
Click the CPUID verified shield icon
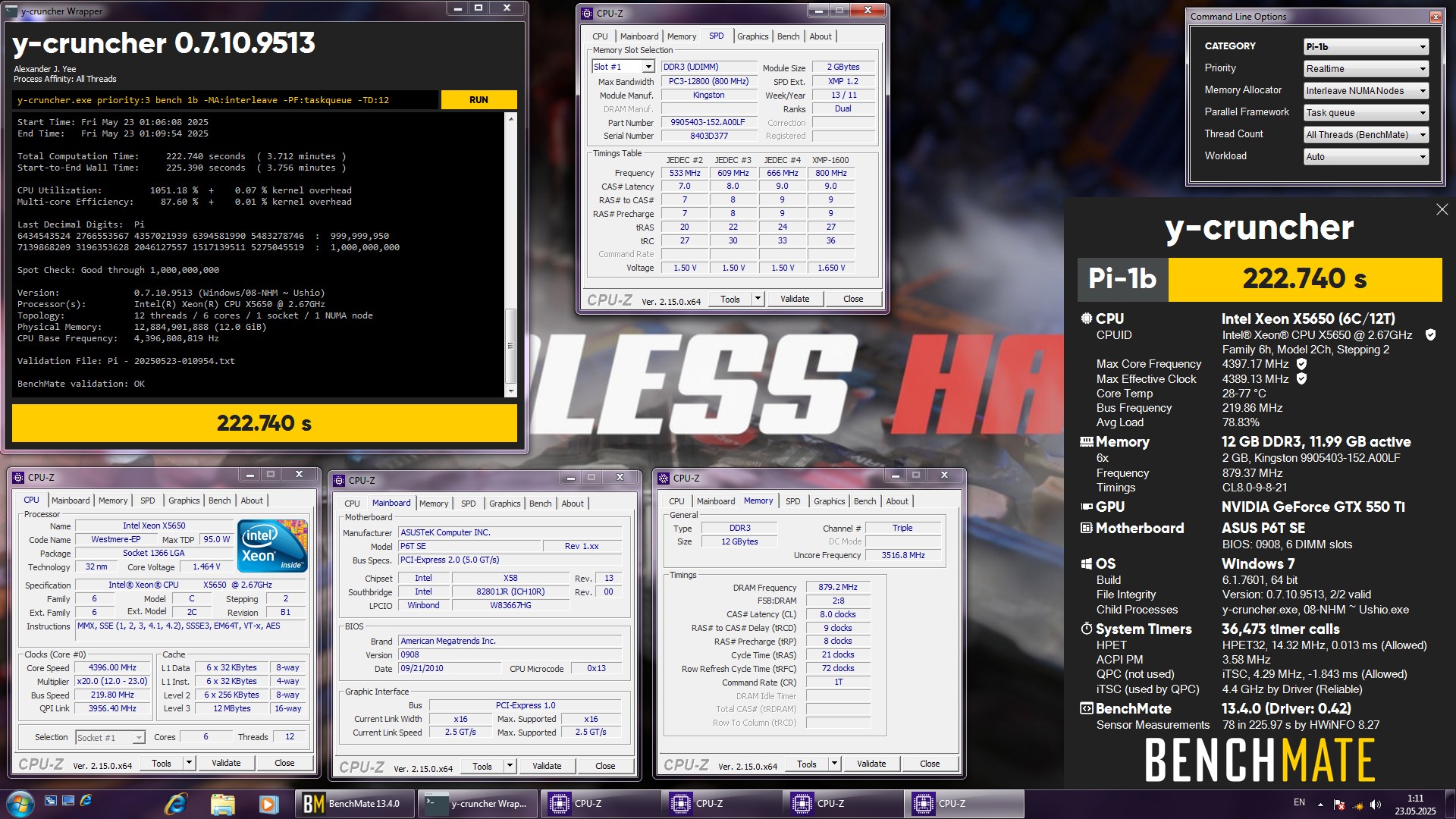click(1430, 334)
